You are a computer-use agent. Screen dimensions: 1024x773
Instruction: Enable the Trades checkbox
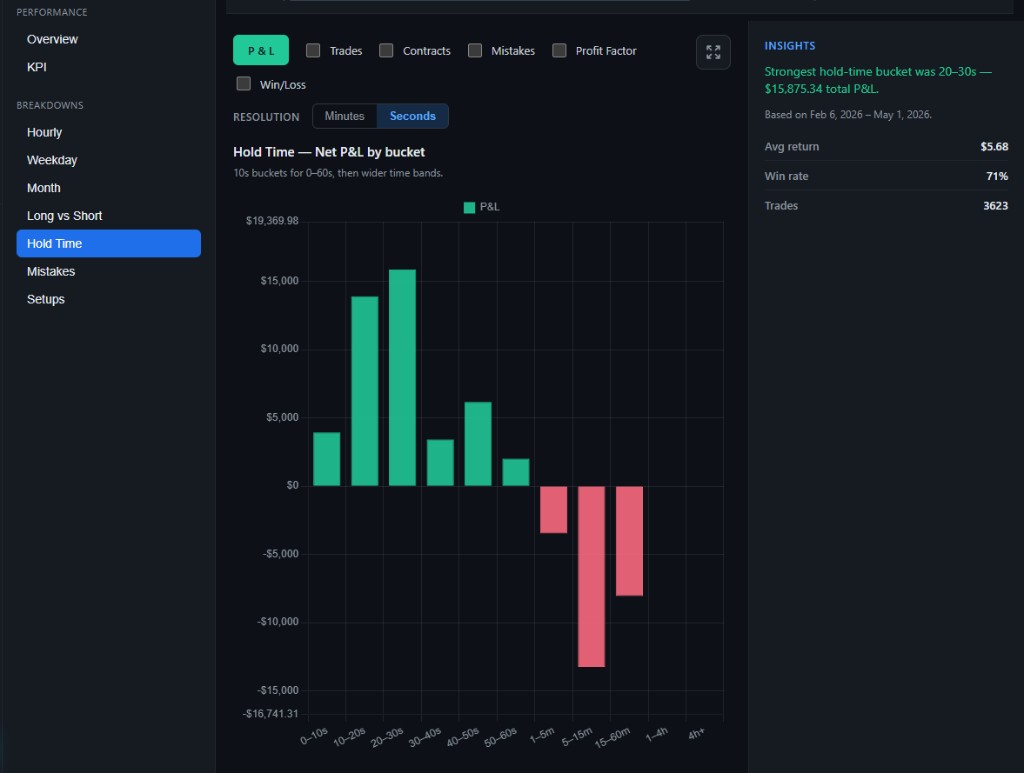[313, 50]
